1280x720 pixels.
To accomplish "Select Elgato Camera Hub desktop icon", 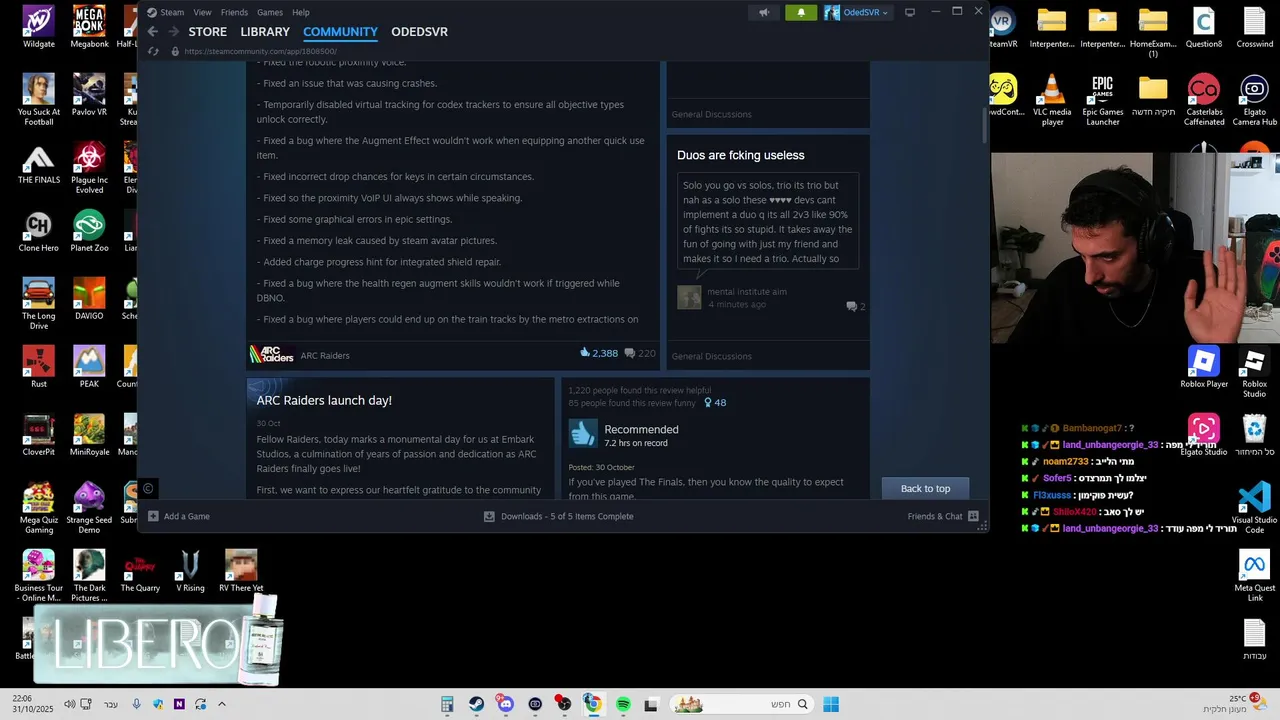I will coord(1254,99).
